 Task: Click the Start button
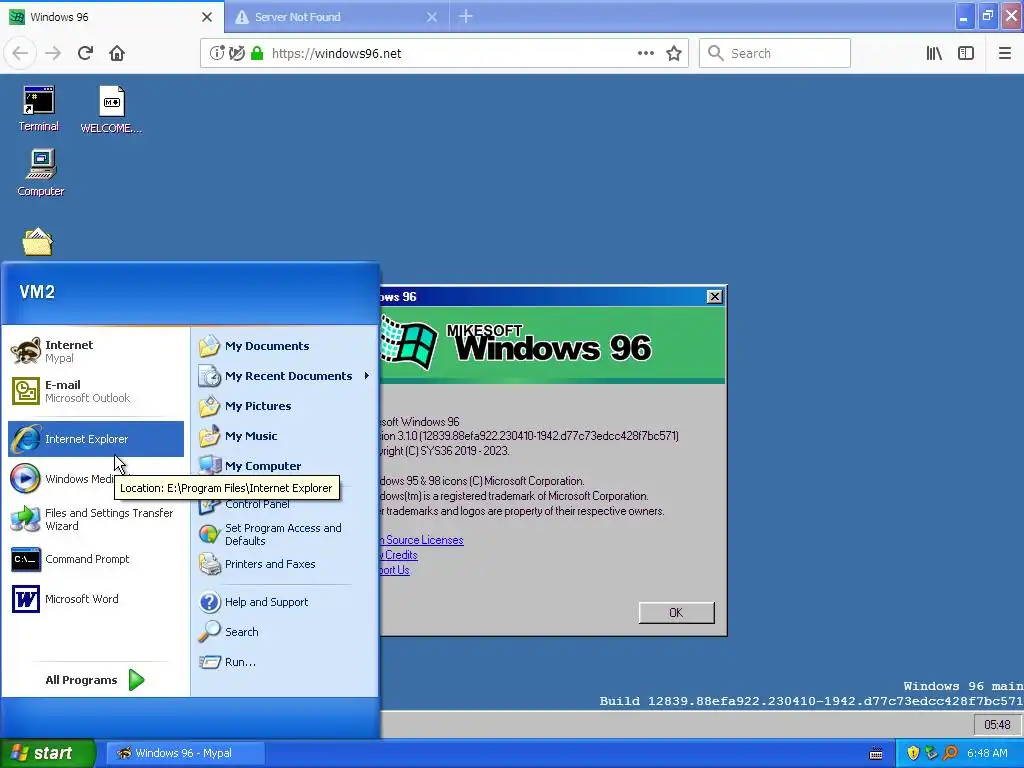pos(47,753)
